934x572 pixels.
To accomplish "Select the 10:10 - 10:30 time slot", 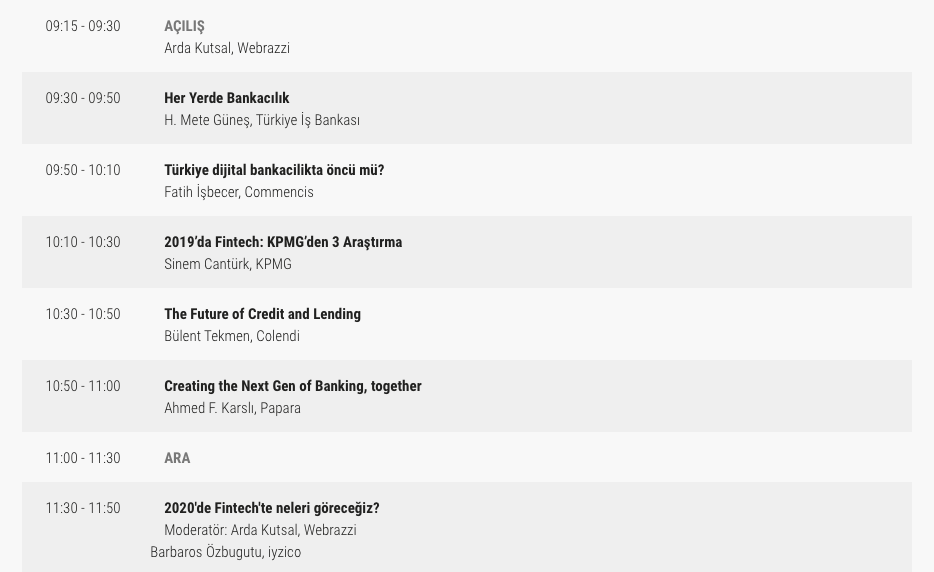I will click(83, 242).
